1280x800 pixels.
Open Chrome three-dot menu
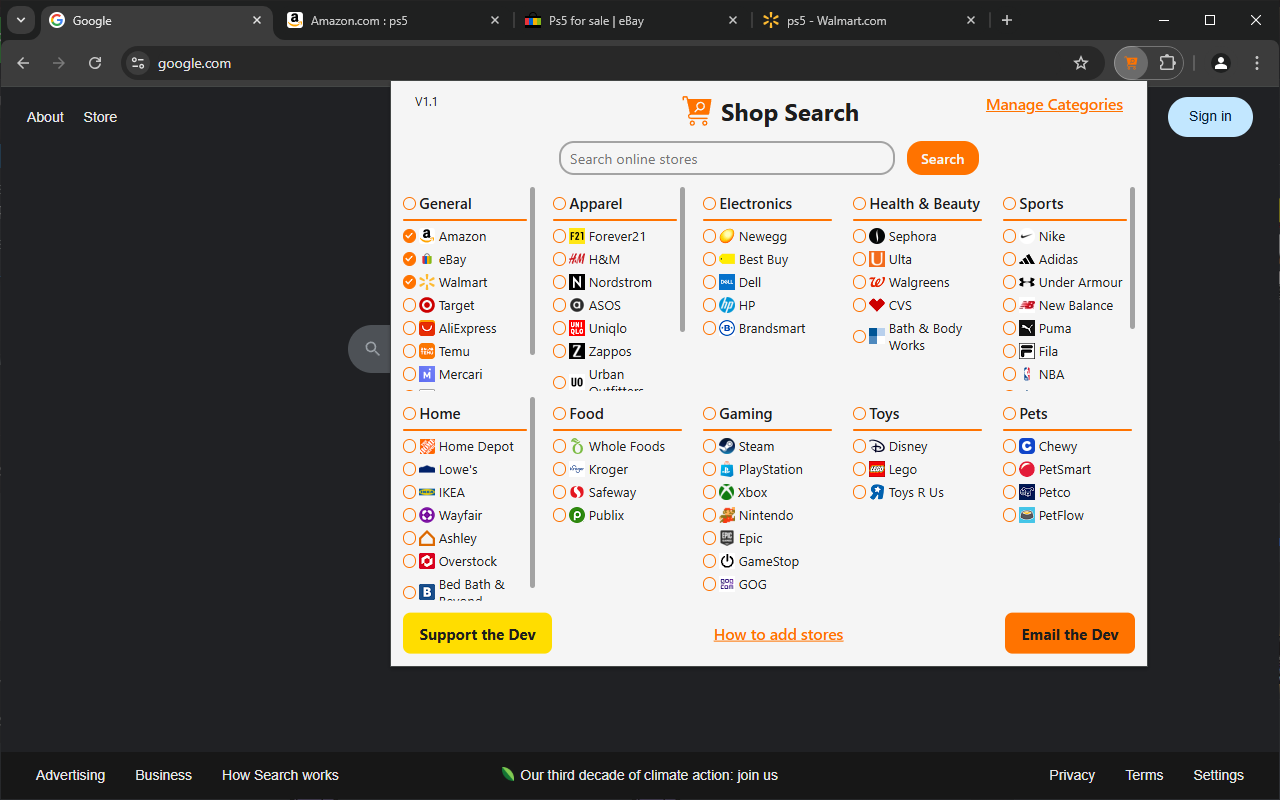[1257, 63]
